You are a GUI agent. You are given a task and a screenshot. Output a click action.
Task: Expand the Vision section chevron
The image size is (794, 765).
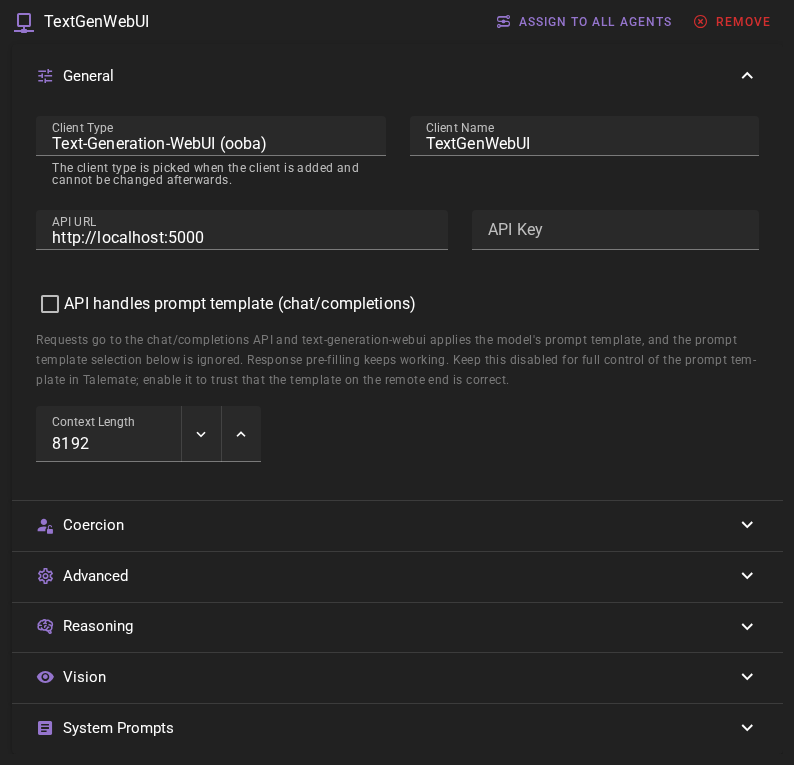(x=747, y=677)
